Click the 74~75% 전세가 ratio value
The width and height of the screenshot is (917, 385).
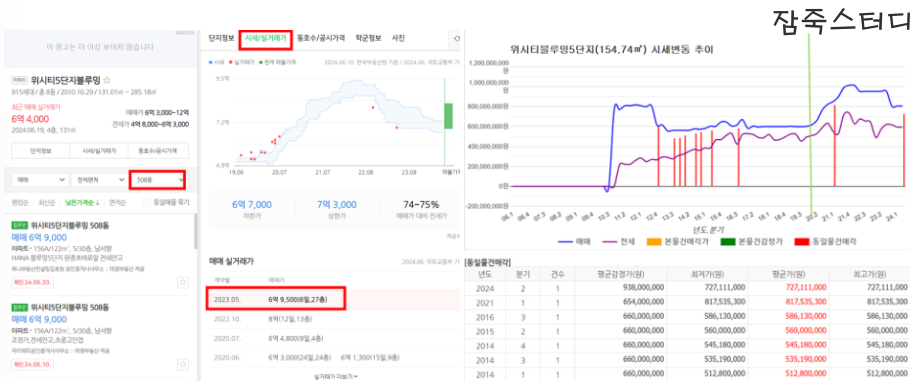pos(421,204)
